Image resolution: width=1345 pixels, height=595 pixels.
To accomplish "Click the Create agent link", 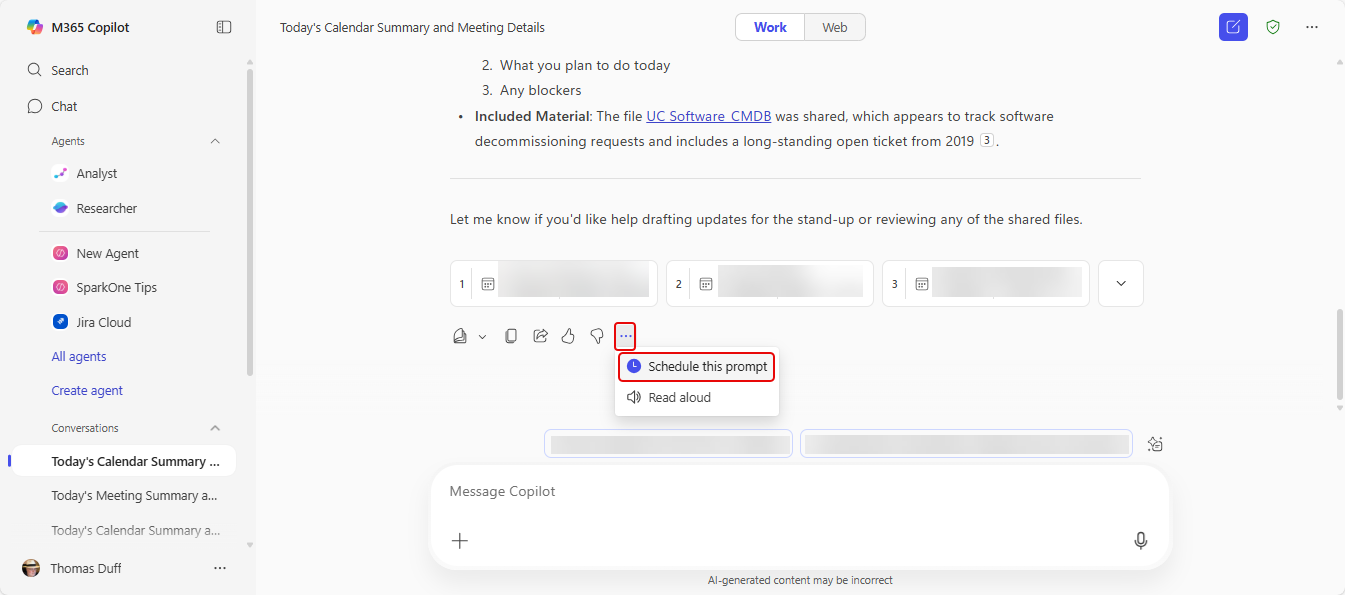I will (87, 391).
